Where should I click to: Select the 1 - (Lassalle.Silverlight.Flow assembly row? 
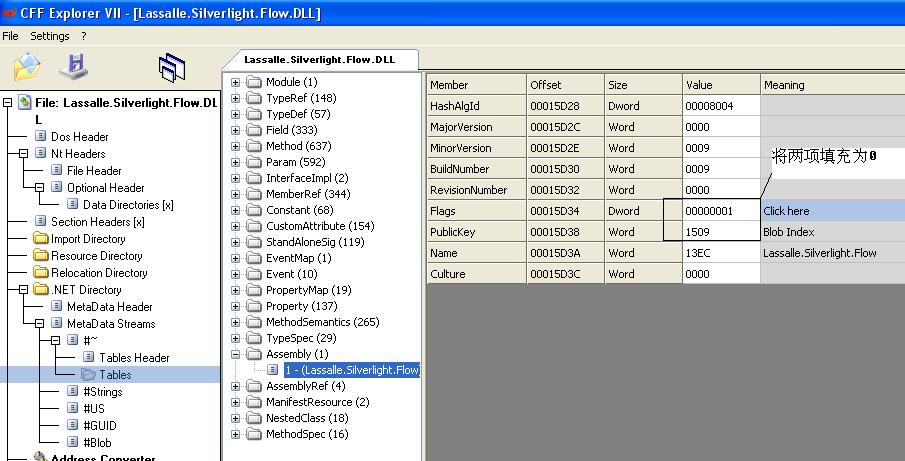click(351, 370)
